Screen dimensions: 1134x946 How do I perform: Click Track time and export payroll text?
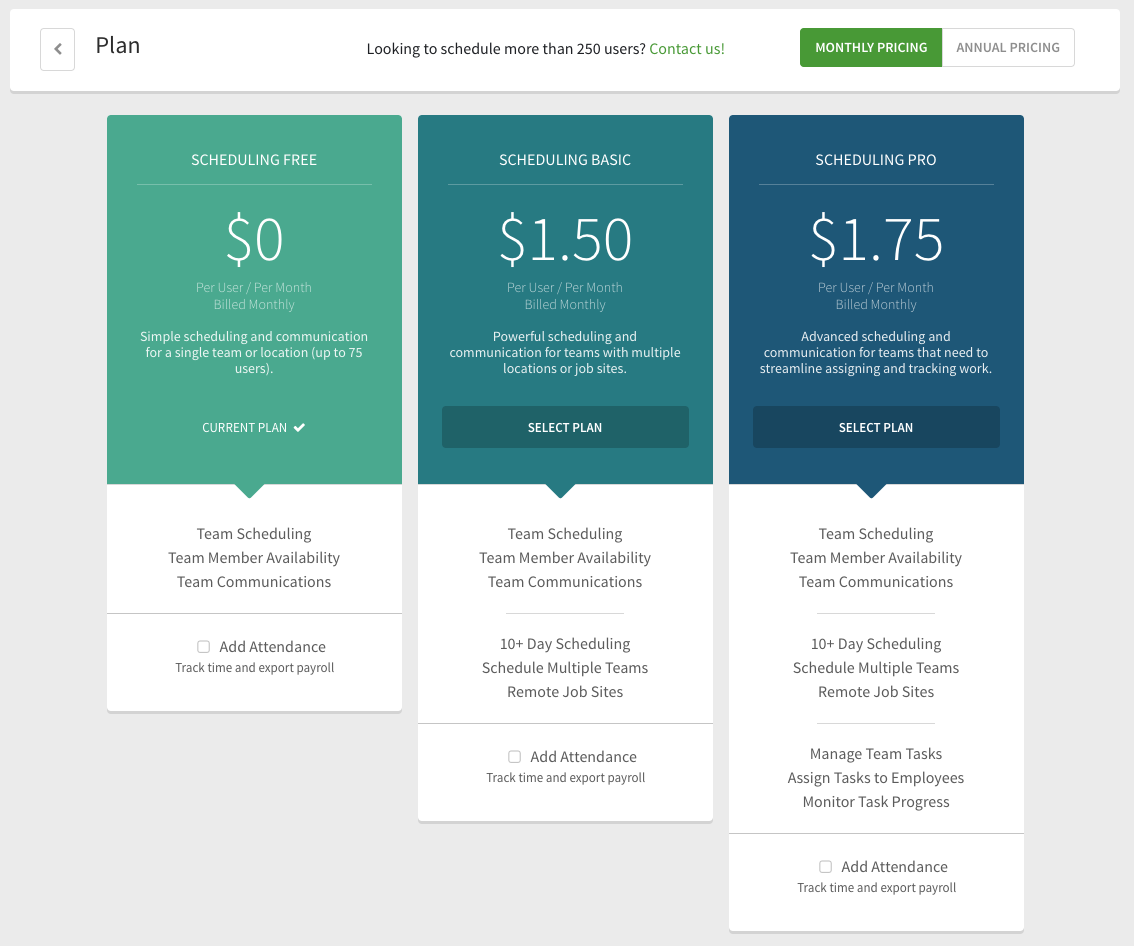click(x=254, y=667)
